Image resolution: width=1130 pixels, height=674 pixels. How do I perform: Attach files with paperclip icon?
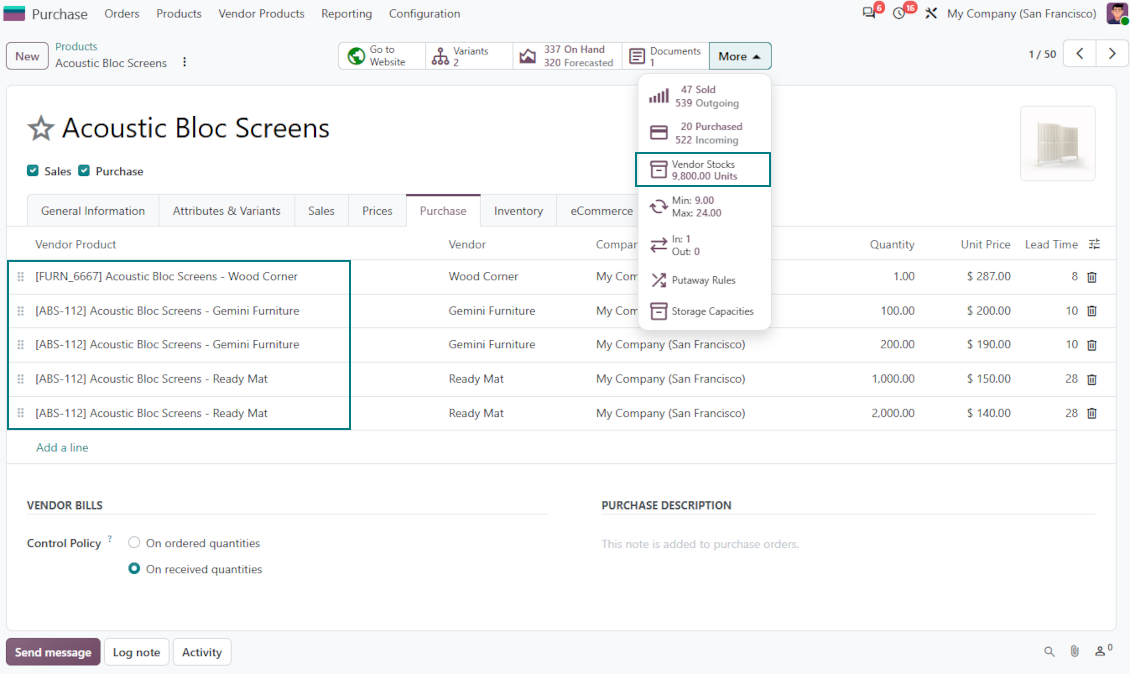[1075, 652]
